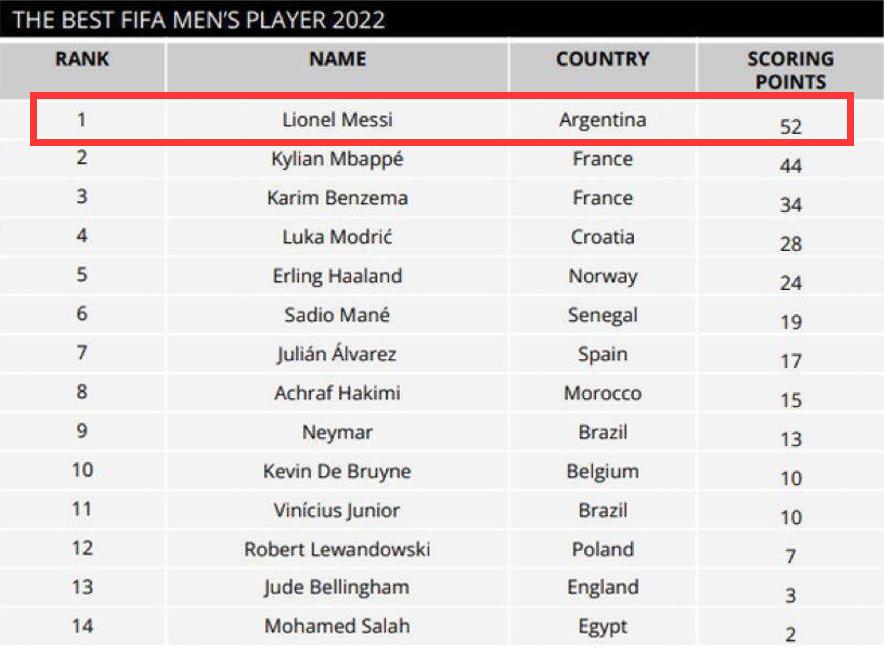
Task: Click the Senegal country cell
Action: click(x=602, y=315)
